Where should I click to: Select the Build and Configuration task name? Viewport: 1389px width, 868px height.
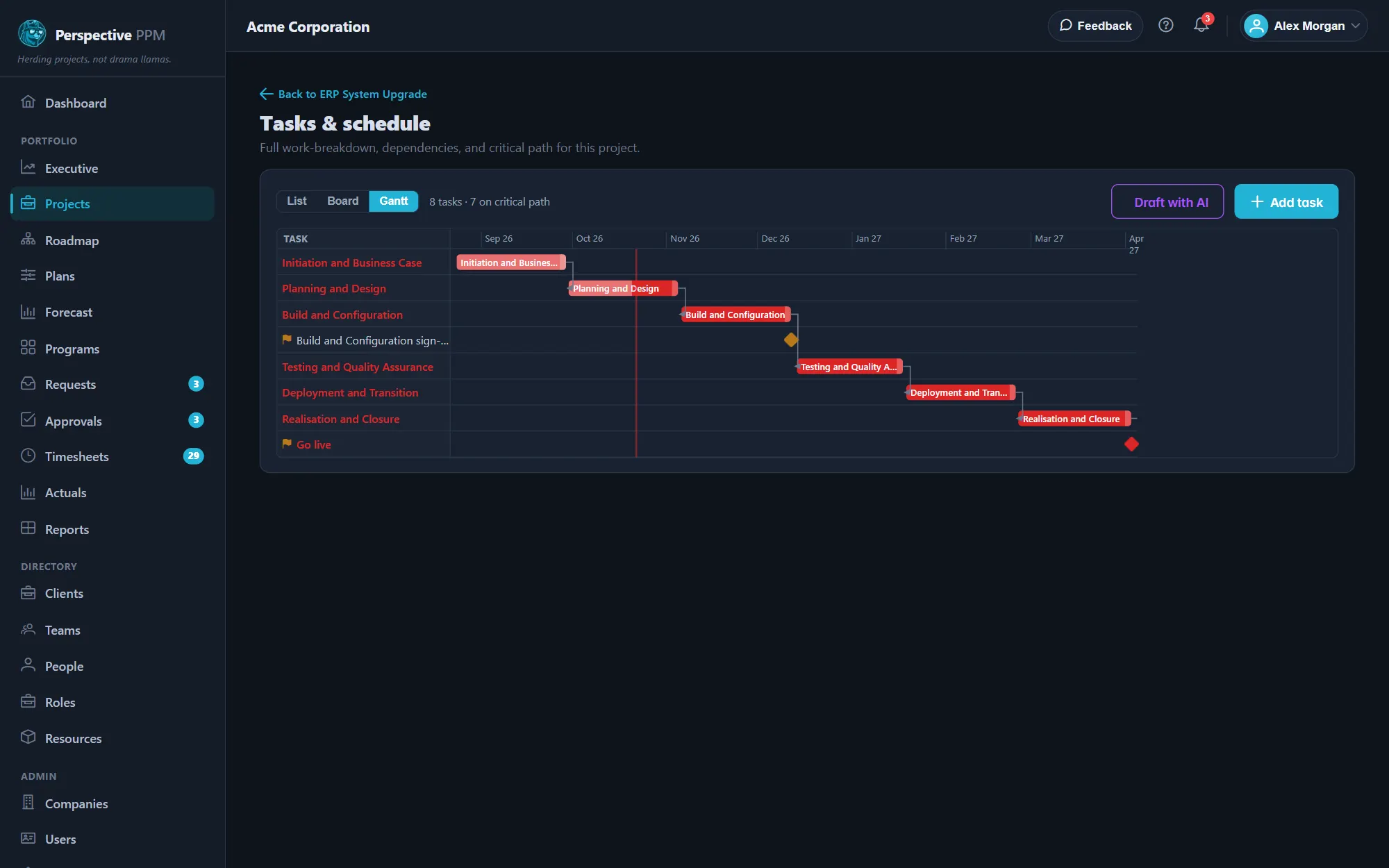pos(342,315)
